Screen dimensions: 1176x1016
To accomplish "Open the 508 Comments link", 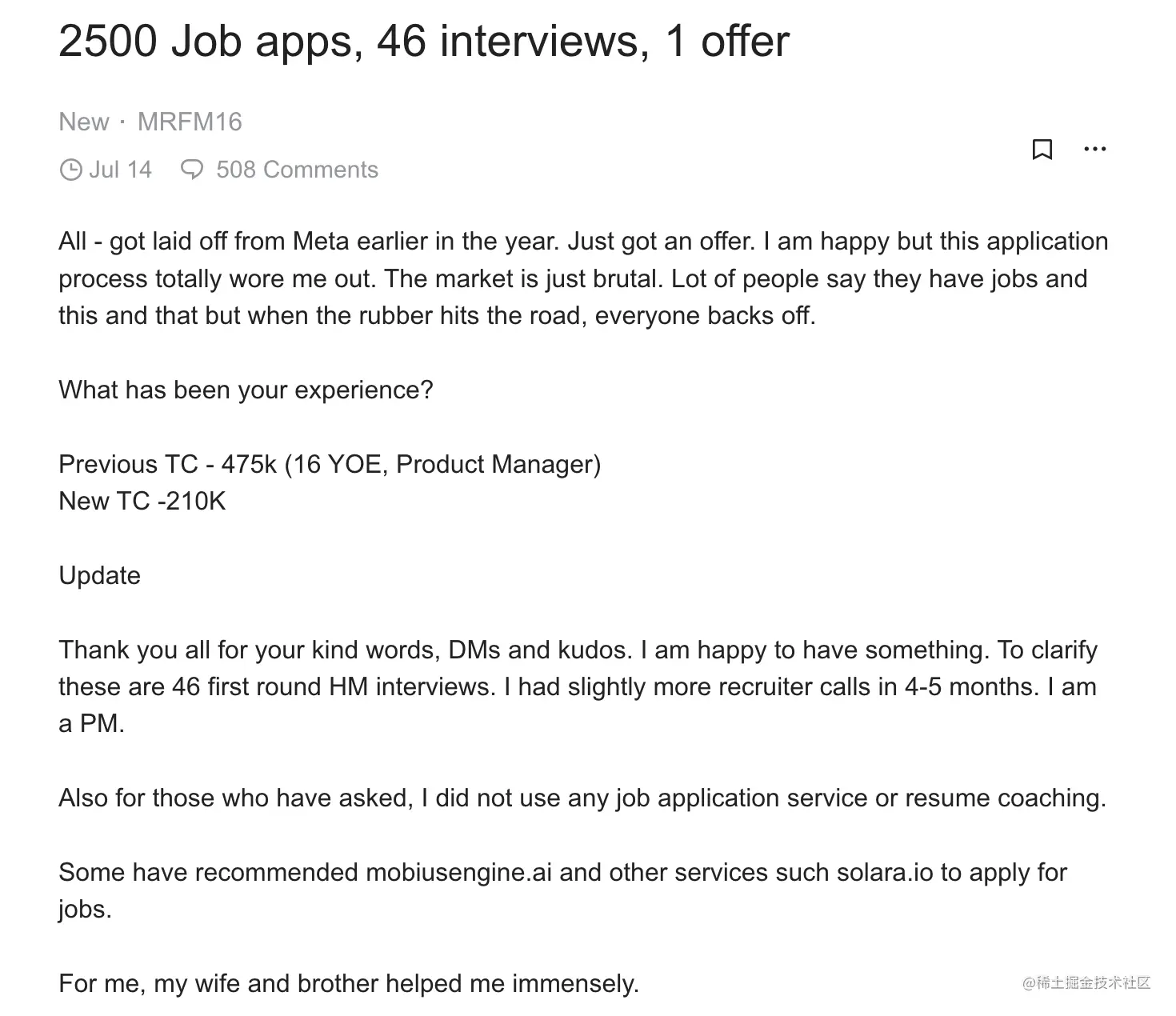I will pos(297,170).
